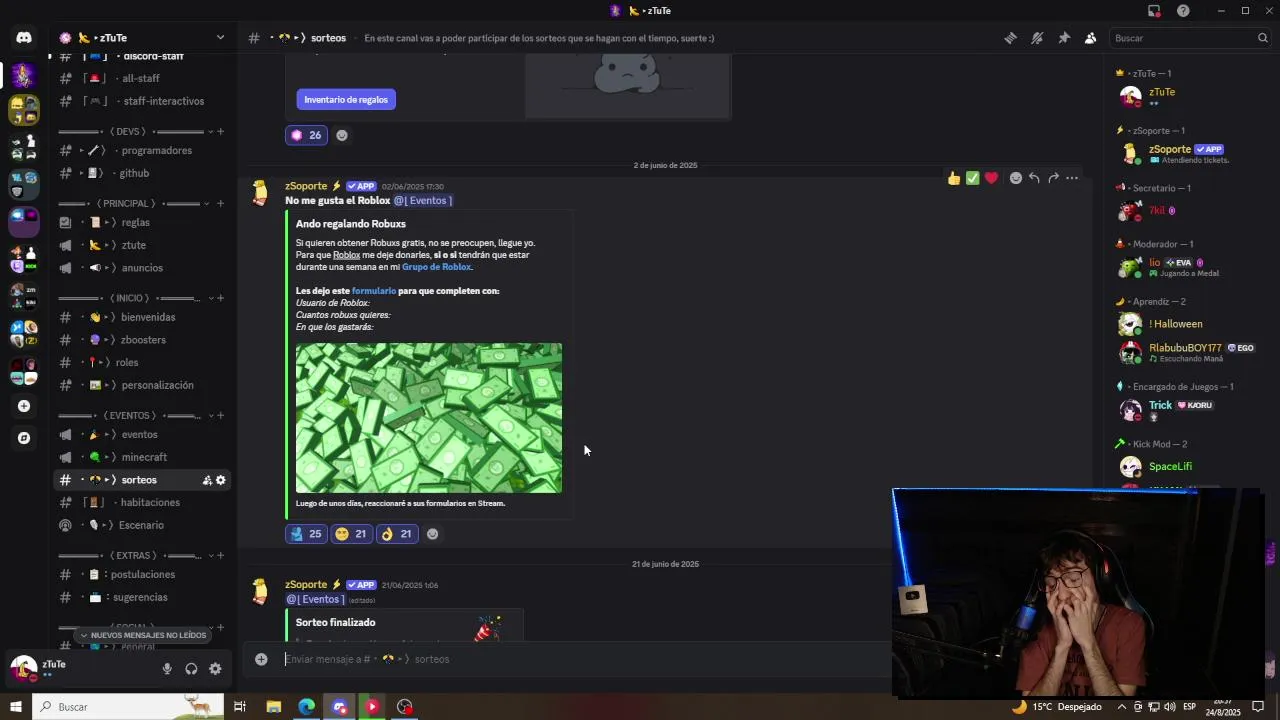1280x720 pixels.
Task: Open the anuncios channel
Action: click(x=142, y=268)
